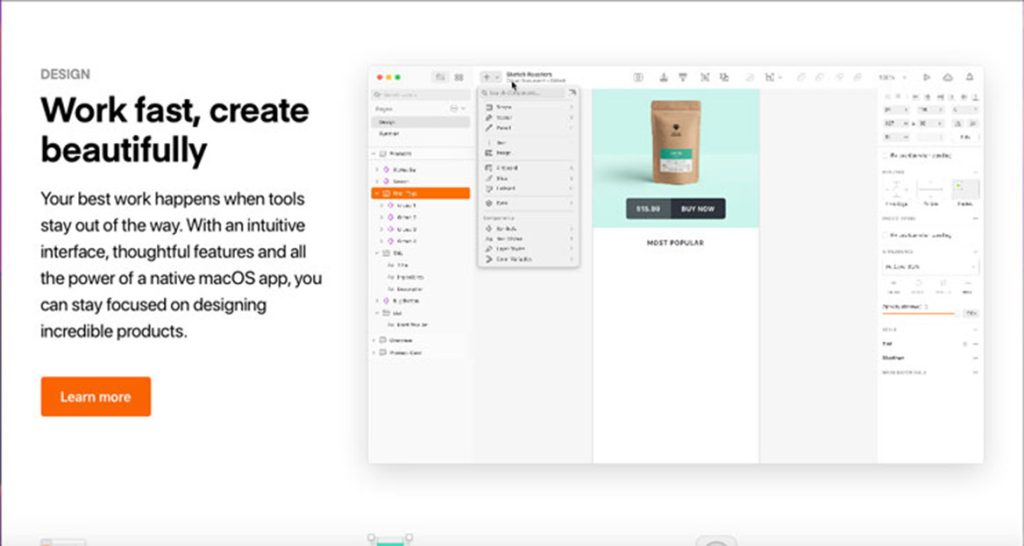Screen dimensions: 1024x546
Task: Open the transform tools dropdown in toolbar
Action: [x=773, y=77]
